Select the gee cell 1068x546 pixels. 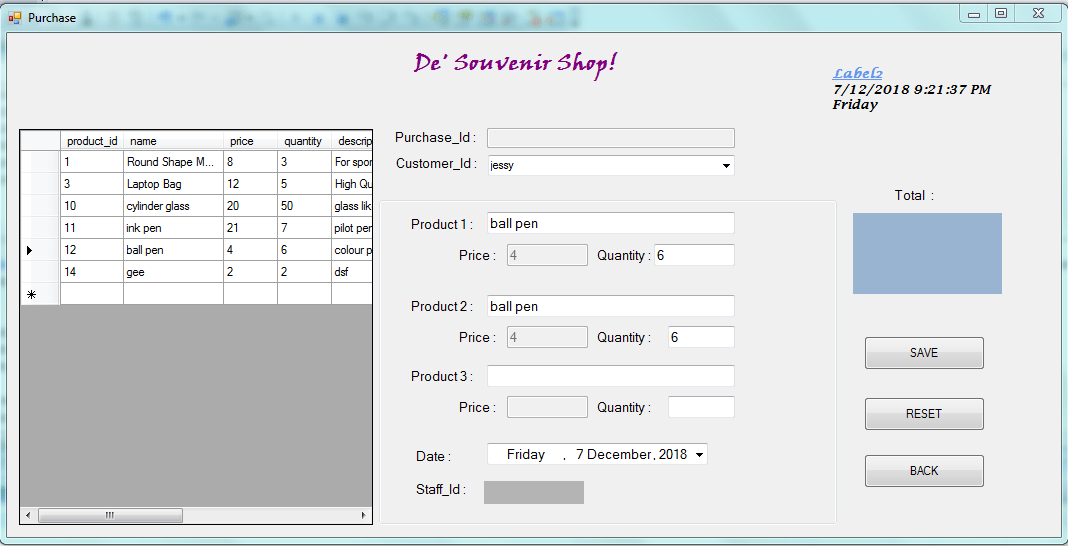(173, 272)
